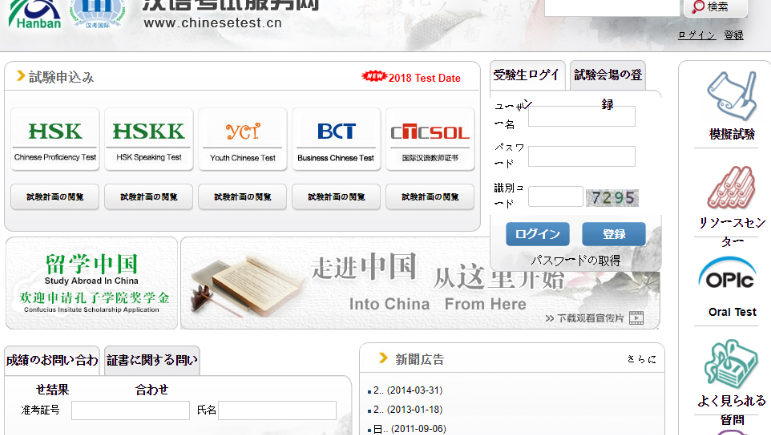771x435 pixels.
Task: Click the www.chinesetest.cn site address text
Action: 213,23
